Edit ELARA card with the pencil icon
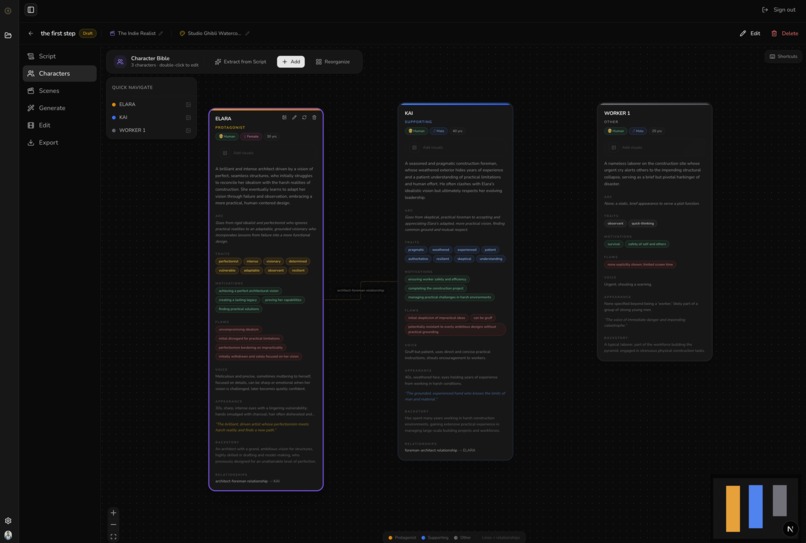 coord(294,118)
